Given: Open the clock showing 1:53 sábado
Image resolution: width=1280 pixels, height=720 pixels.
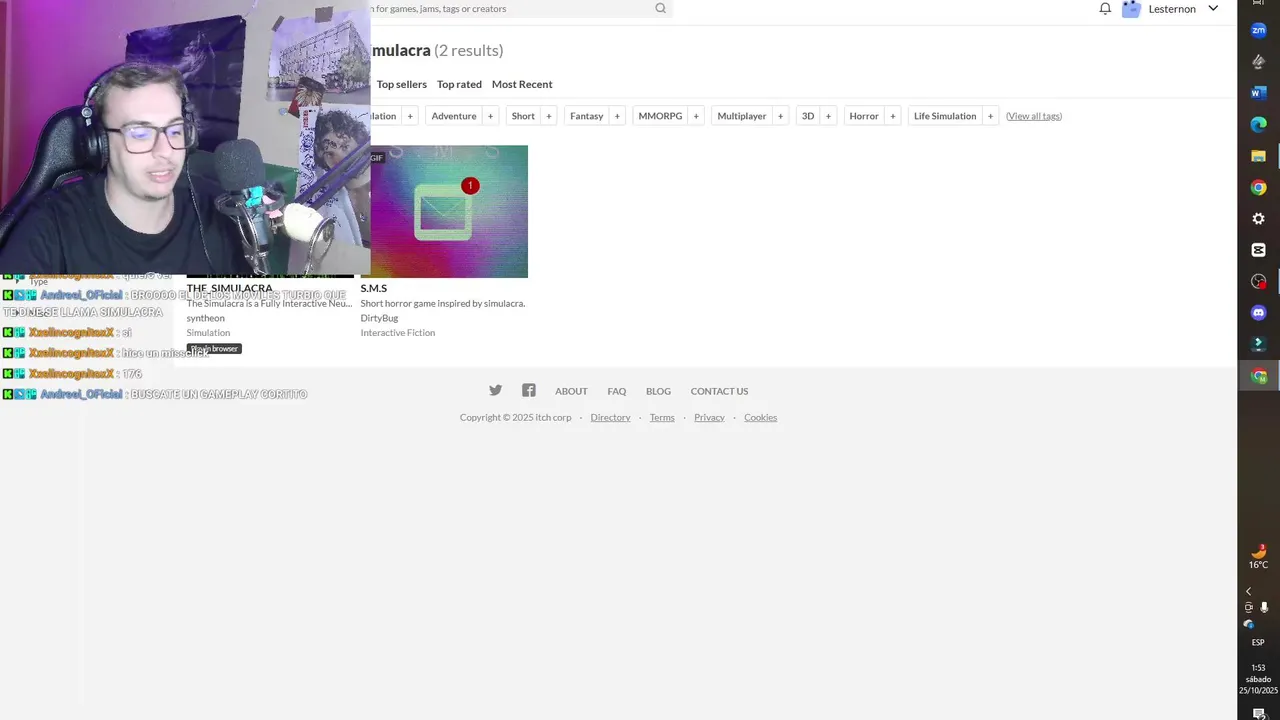Looking at the screenshot, I should 1258,679.
